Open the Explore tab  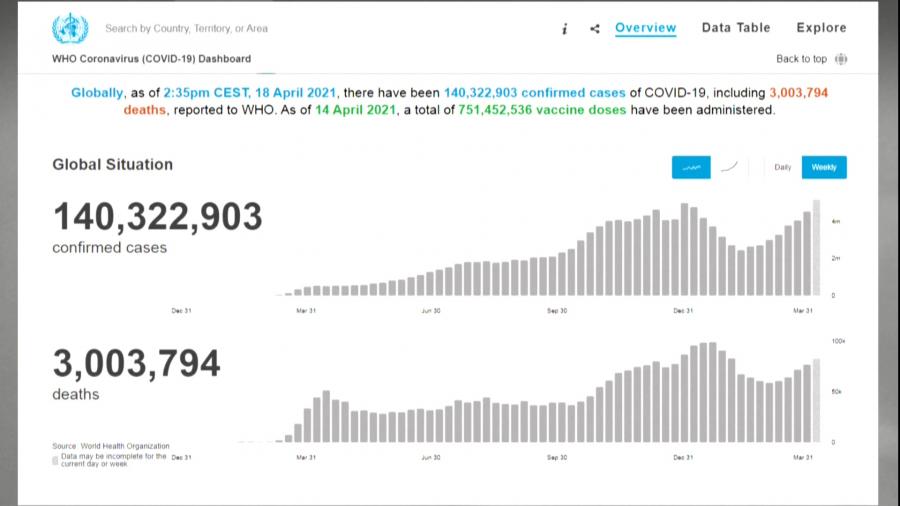(x=821, y=28)
